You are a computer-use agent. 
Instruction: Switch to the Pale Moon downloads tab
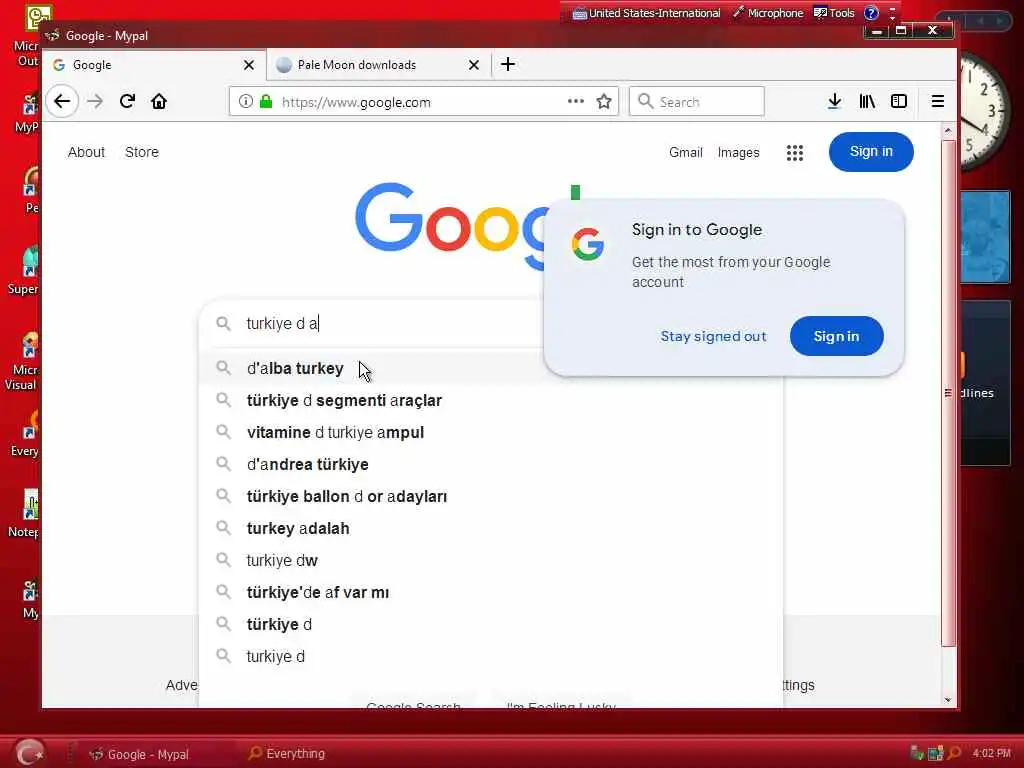(x=378, y=65)
